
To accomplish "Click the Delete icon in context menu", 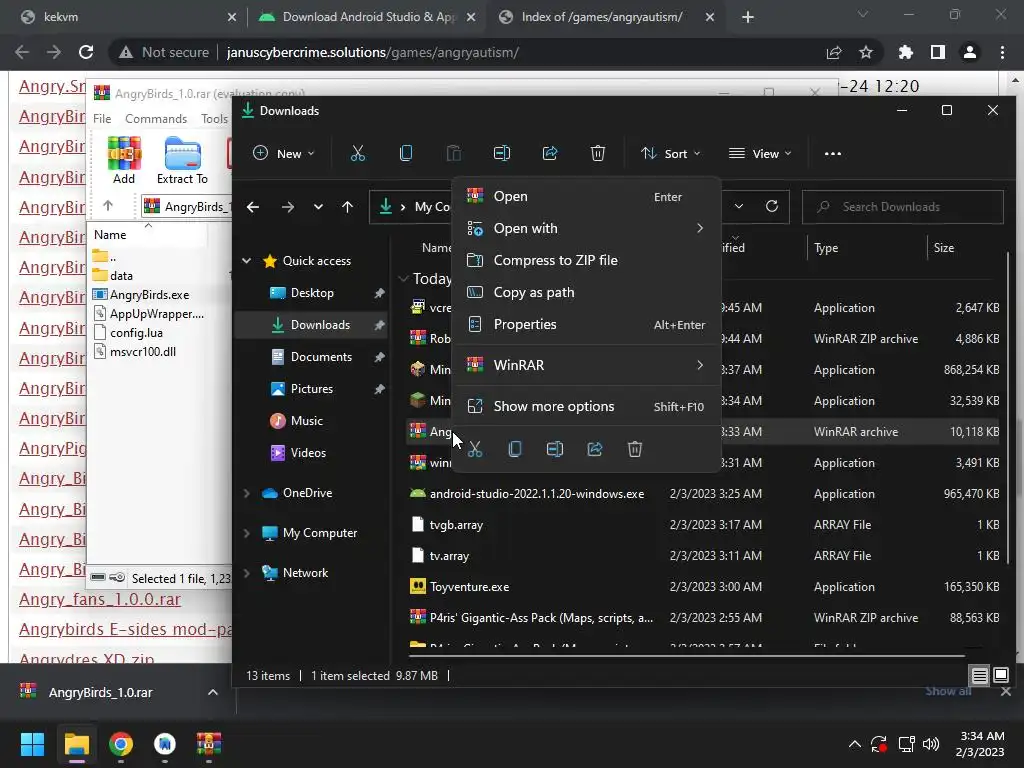I will (x=635, y=449).
